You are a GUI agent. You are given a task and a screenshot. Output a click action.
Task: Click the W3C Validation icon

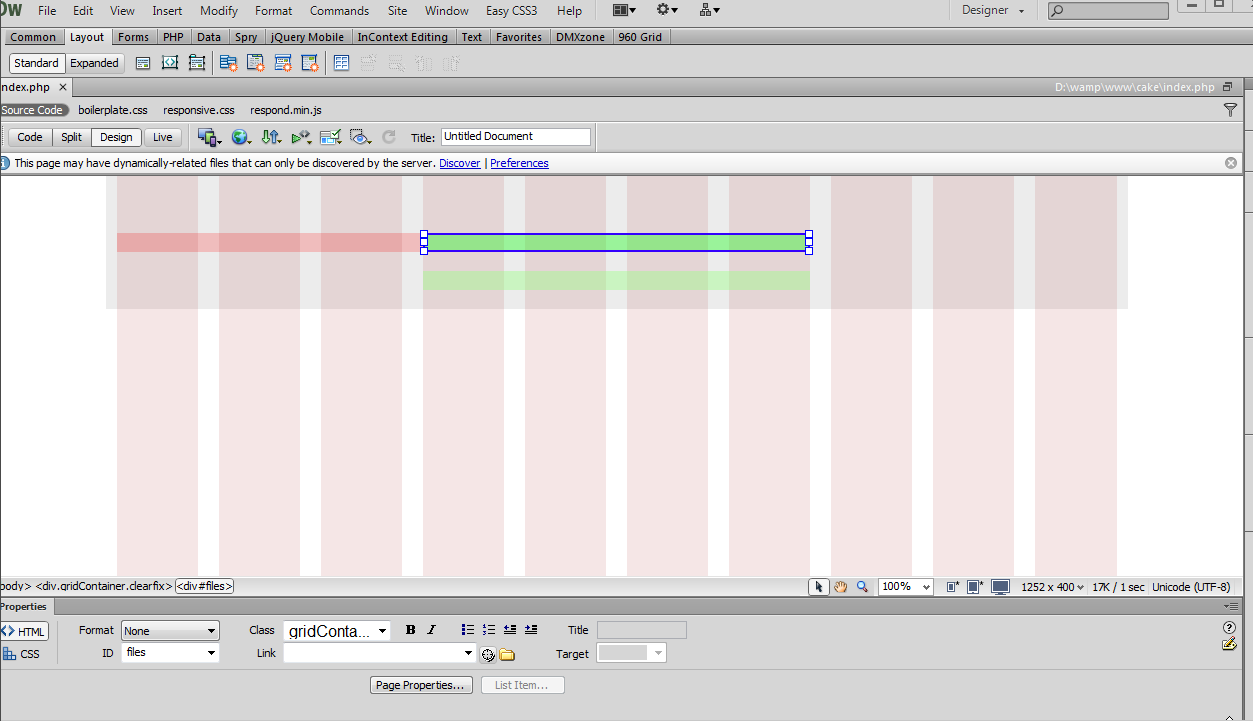[301, 137]
